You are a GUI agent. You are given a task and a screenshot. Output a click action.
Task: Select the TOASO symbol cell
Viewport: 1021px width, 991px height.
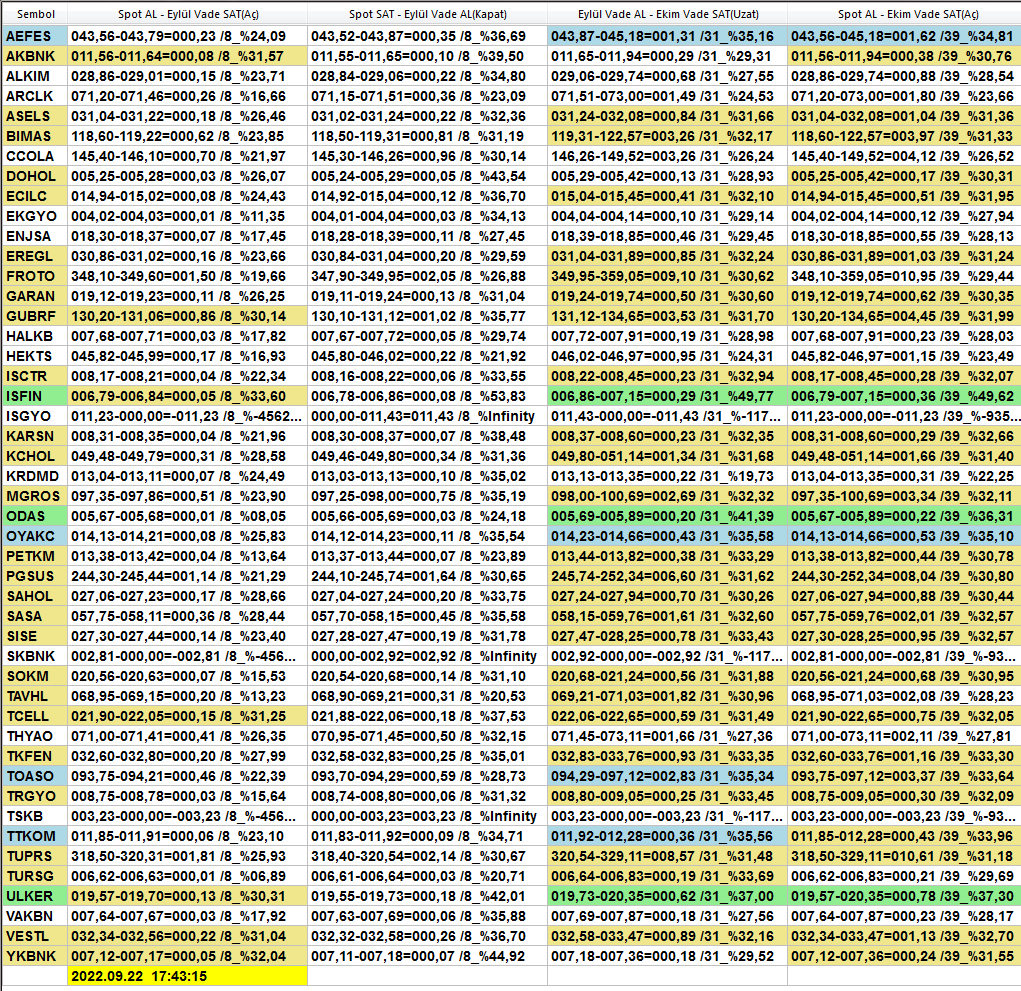(35, 777)
